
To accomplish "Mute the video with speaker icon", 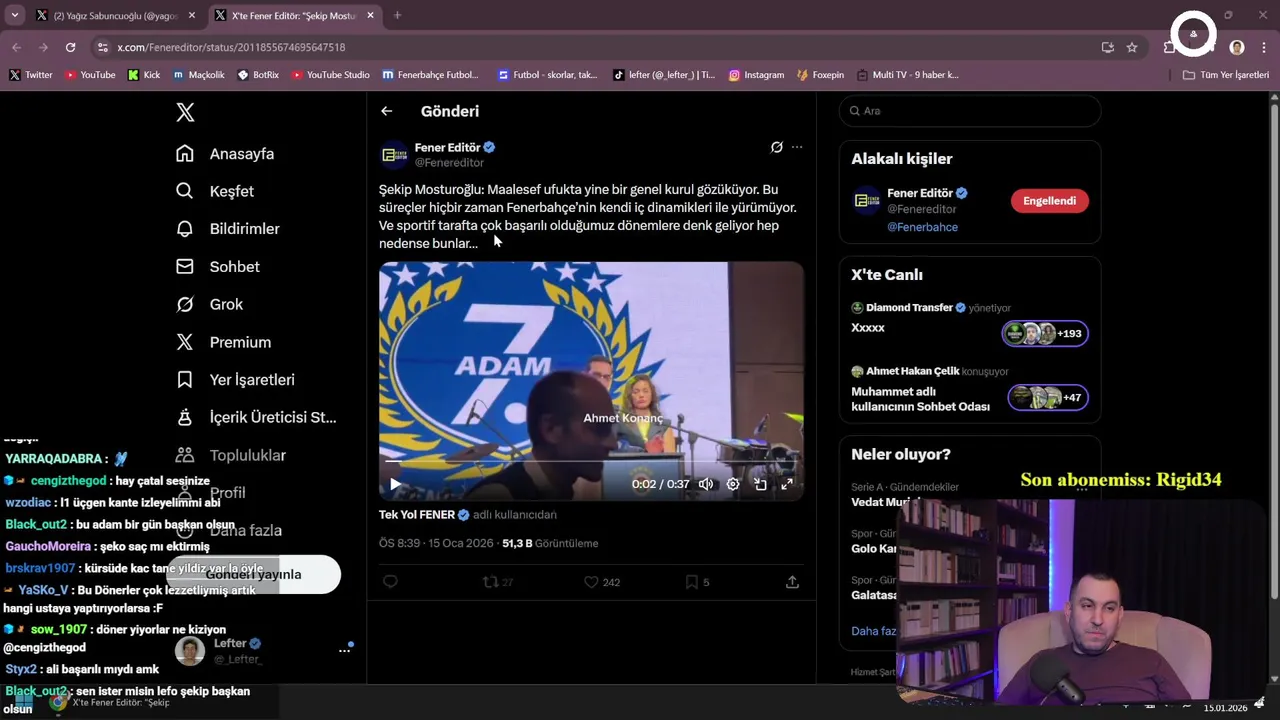I will [x=706, y=484].
